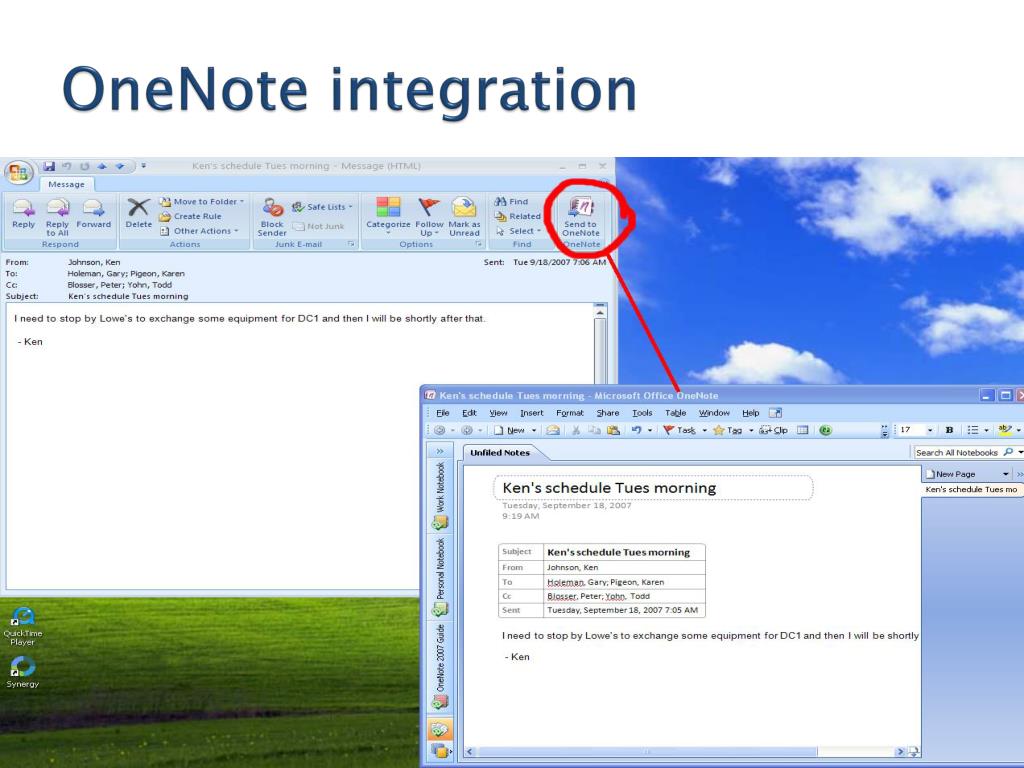Image resolution: width=1024 pixels, height=768 pixels.
Task: Click Block Sender icon
Action: (272, 217)
